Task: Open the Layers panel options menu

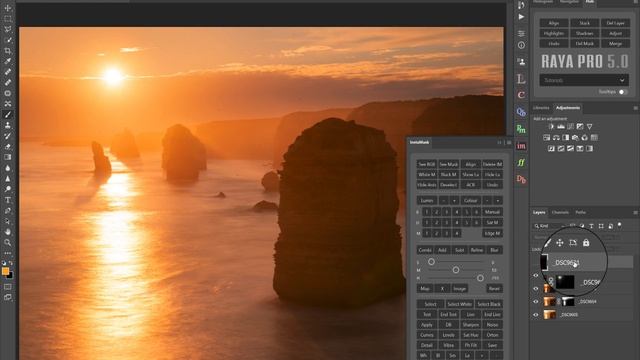Action: coord(635,213)
